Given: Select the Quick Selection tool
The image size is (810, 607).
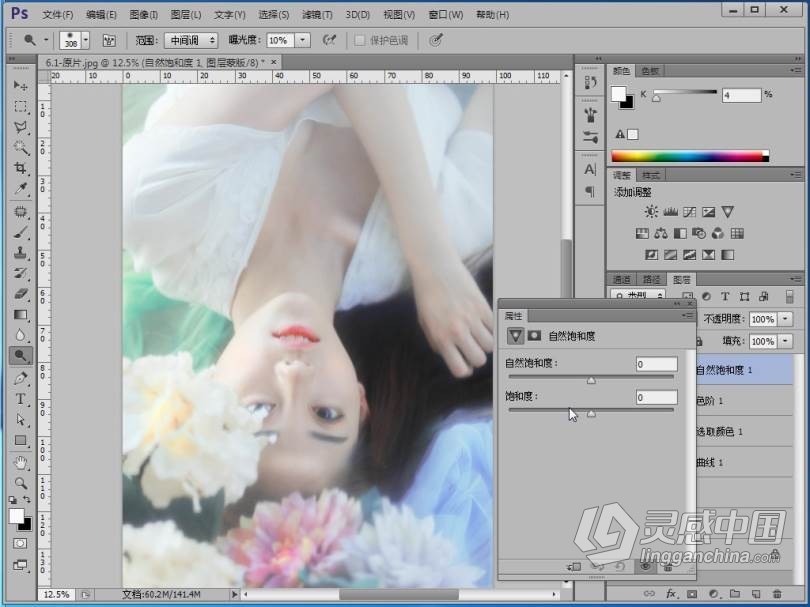Looking at the screenshot, I should 20,148.
